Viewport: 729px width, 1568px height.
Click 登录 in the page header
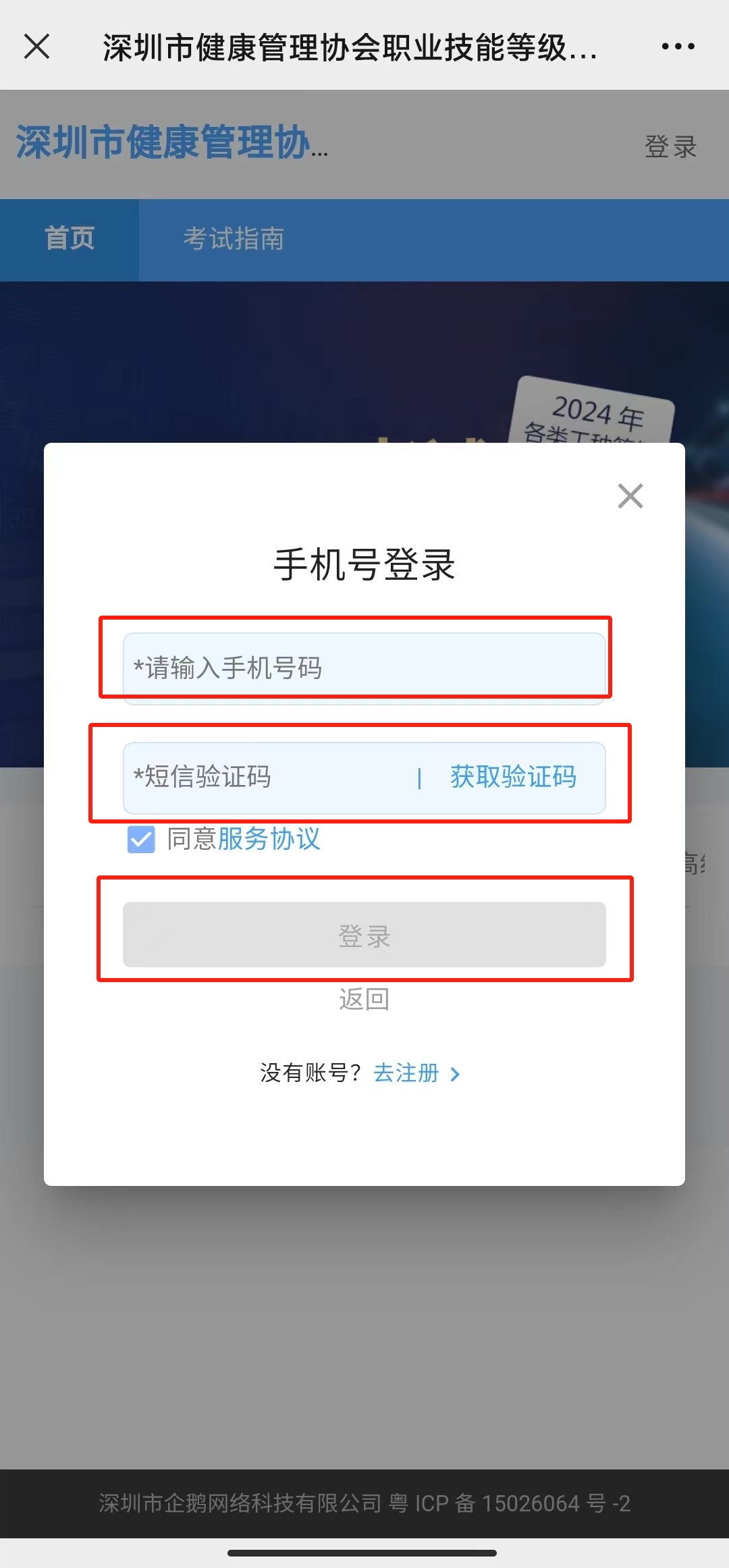(x=672, y=147)
